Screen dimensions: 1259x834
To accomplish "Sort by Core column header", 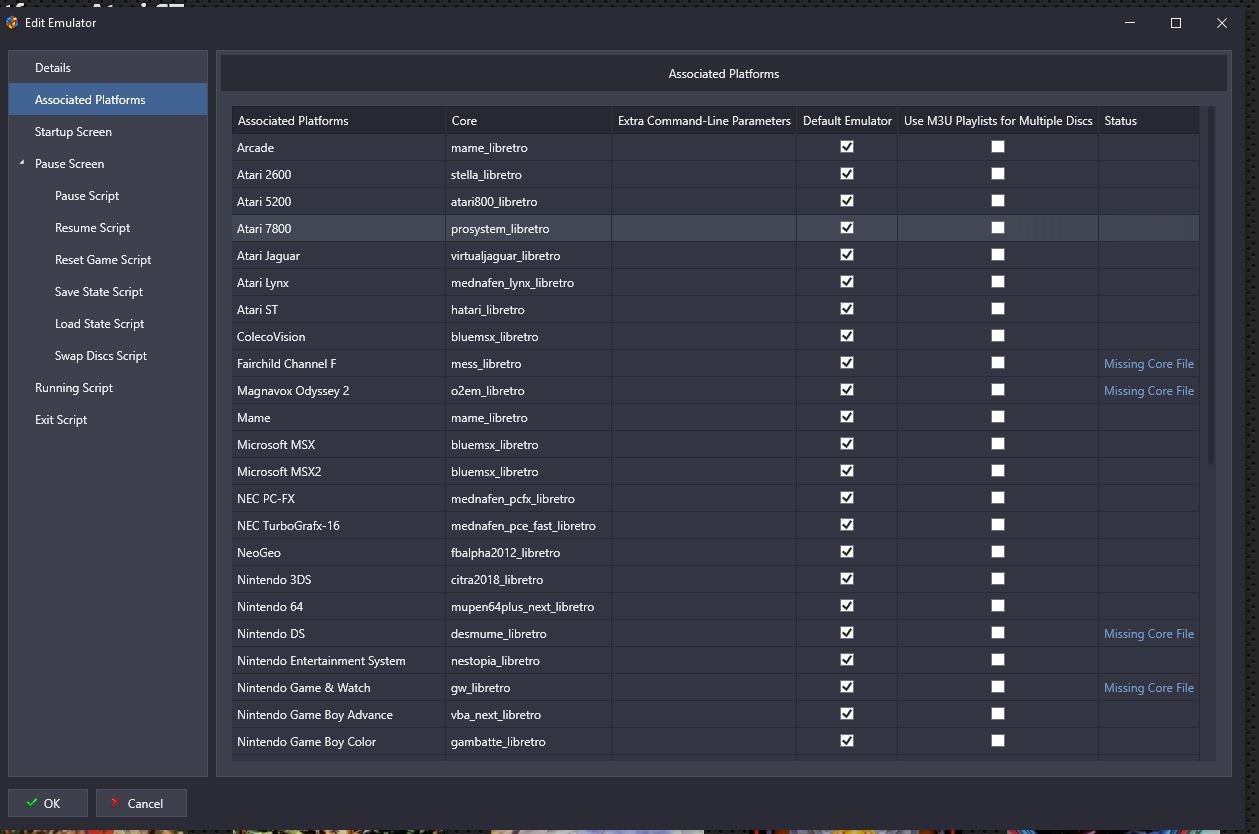I will point(529,121).
